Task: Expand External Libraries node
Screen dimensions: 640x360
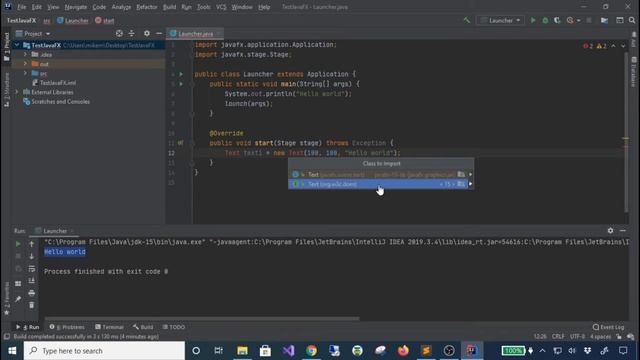Action: [x=17, y=92]
